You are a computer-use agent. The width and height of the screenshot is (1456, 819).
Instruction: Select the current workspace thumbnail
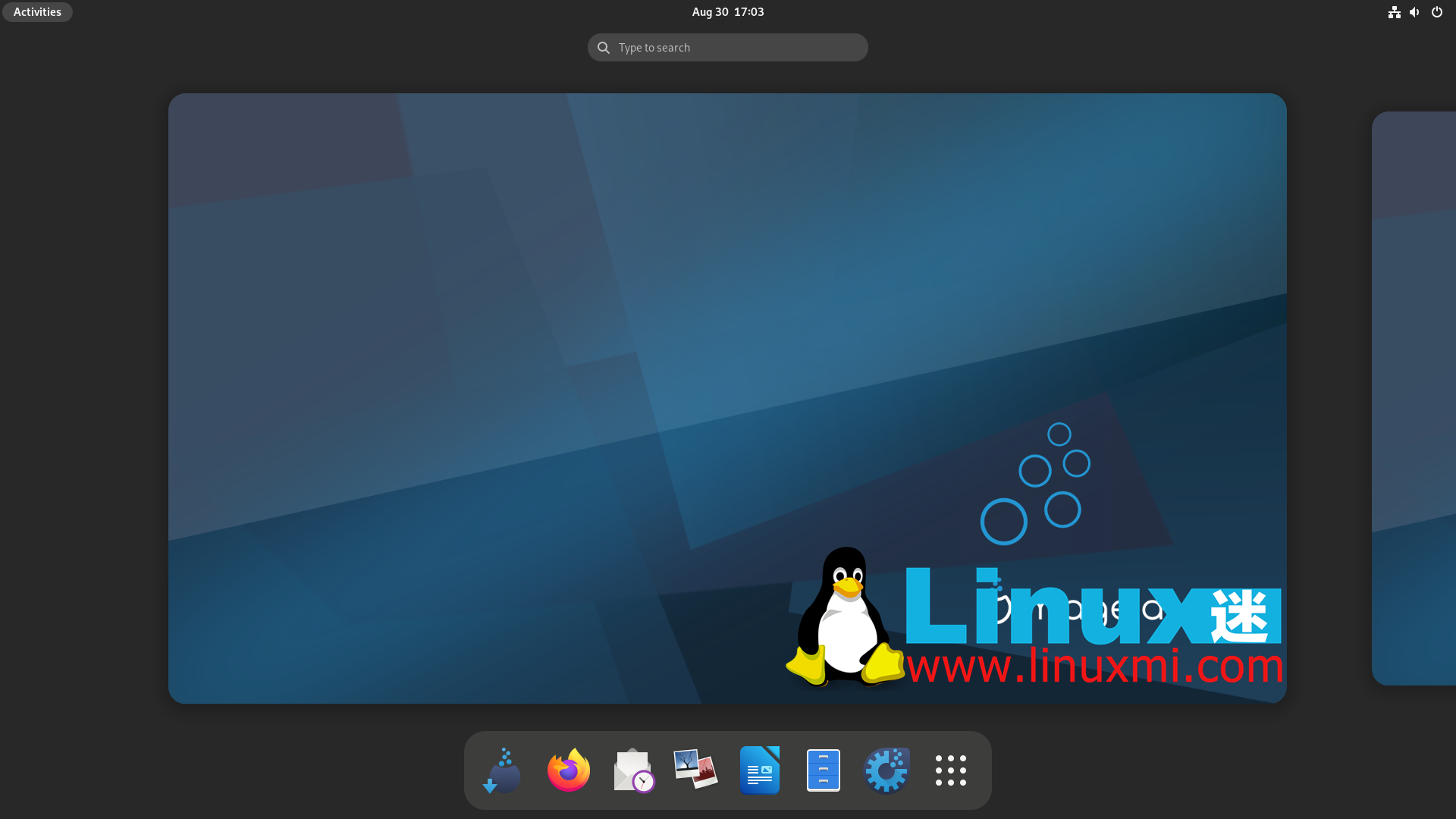pos(727,398)
